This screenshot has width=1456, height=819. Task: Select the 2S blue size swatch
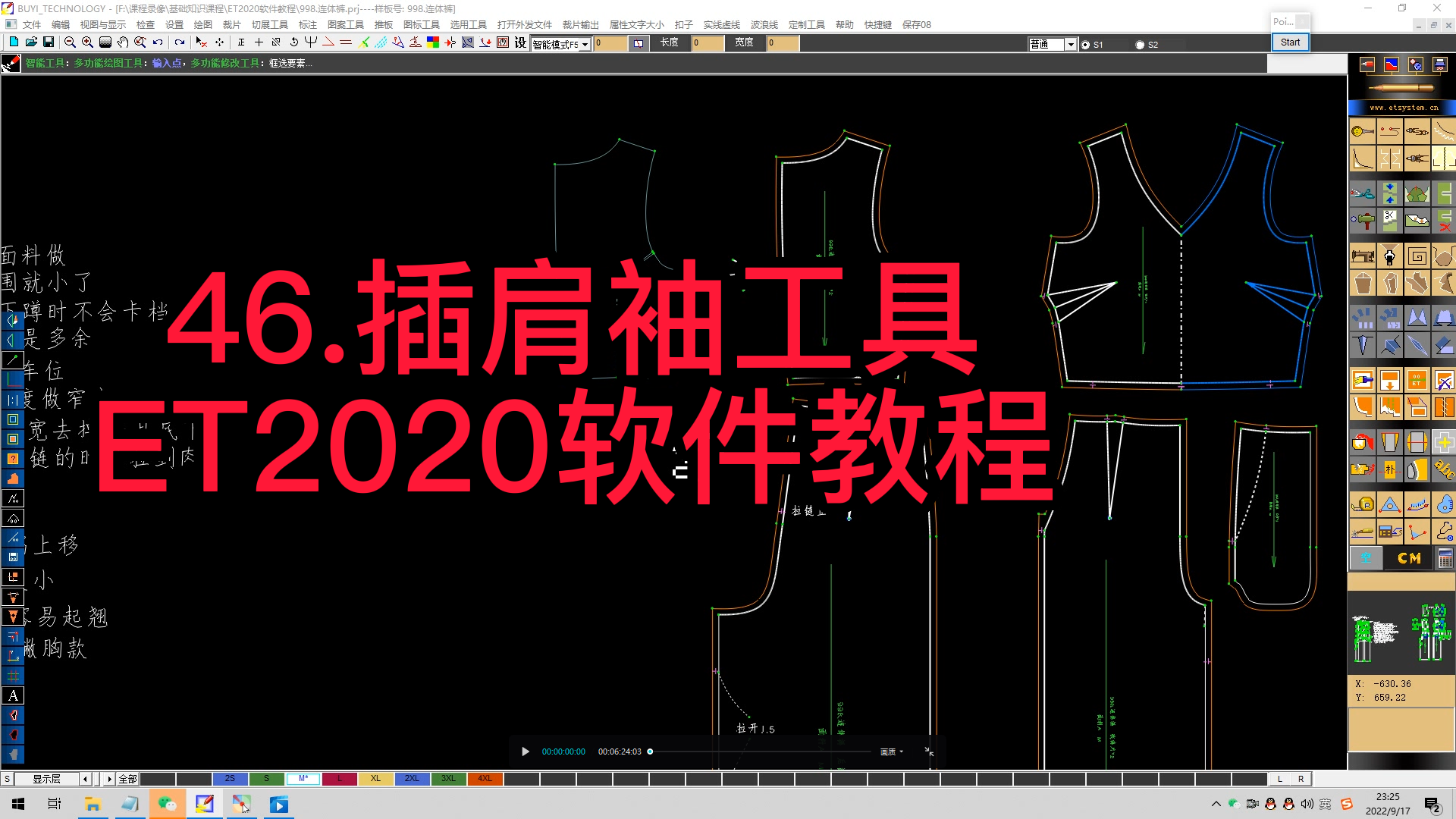tap(230, 779)
